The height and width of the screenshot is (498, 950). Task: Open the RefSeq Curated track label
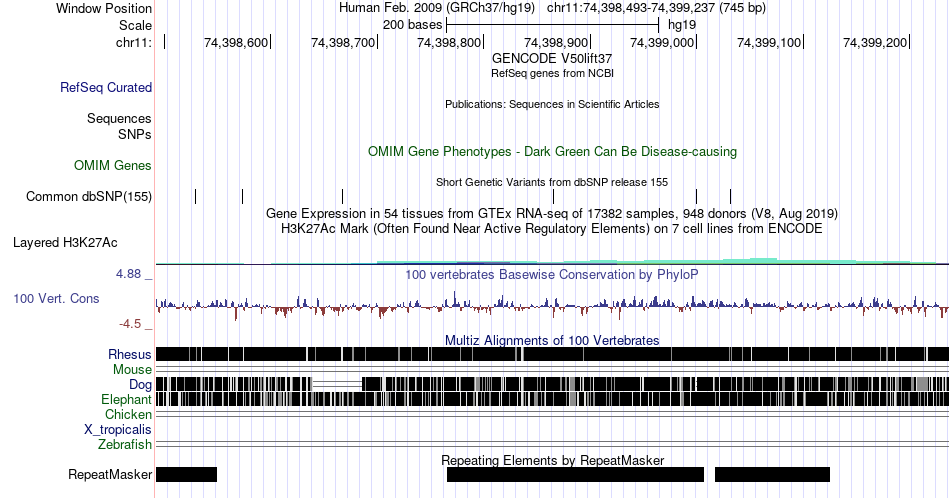[105, 87]
